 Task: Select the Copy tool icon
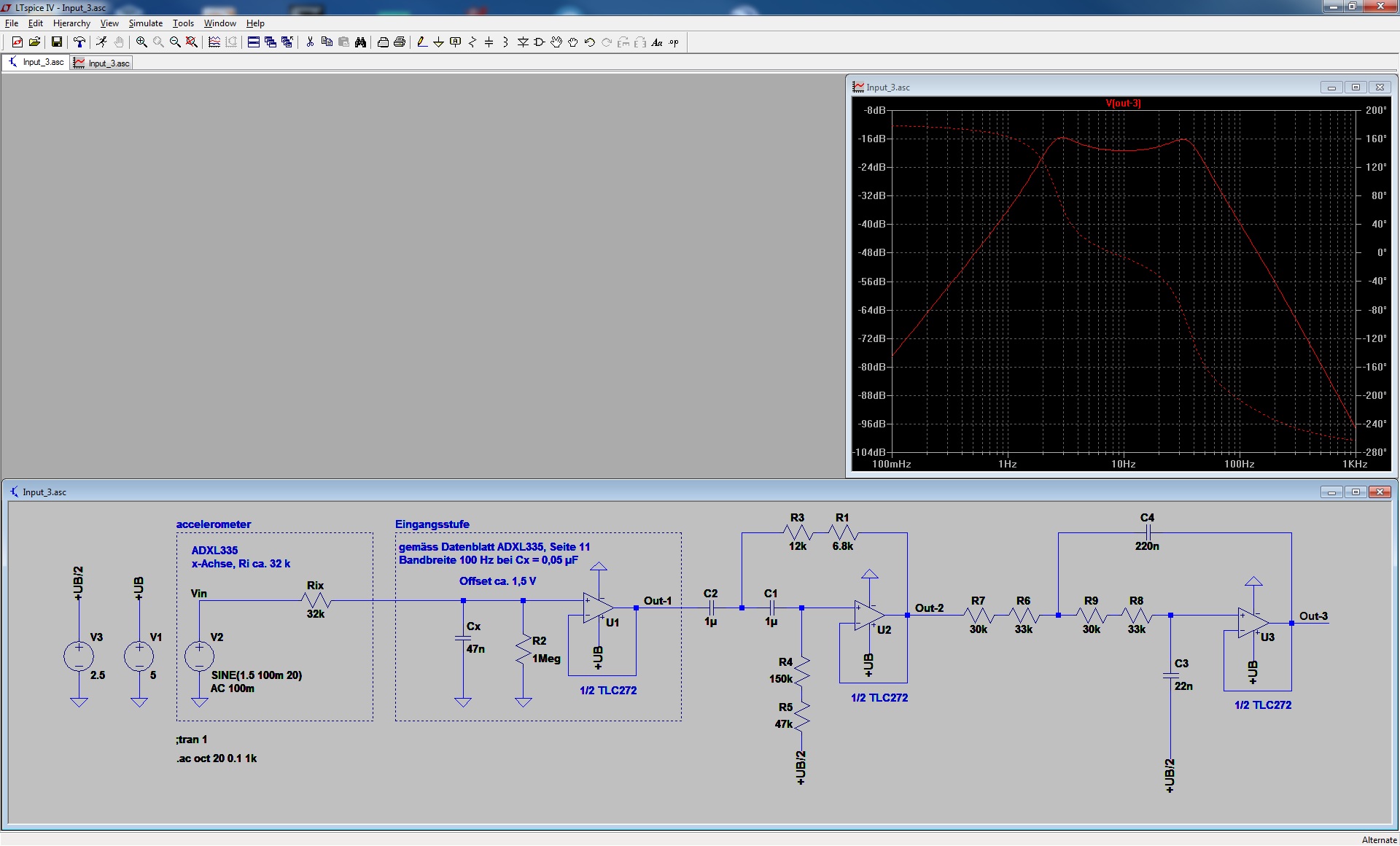pyautogui.click(x=327, y=42)
